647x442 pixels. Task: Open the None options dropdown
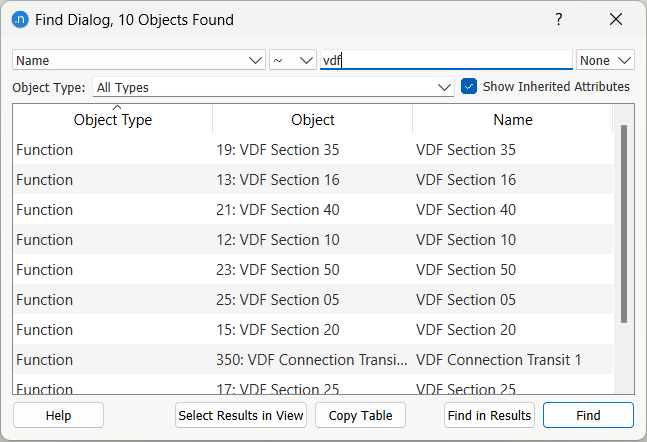(x=605, y=61)
